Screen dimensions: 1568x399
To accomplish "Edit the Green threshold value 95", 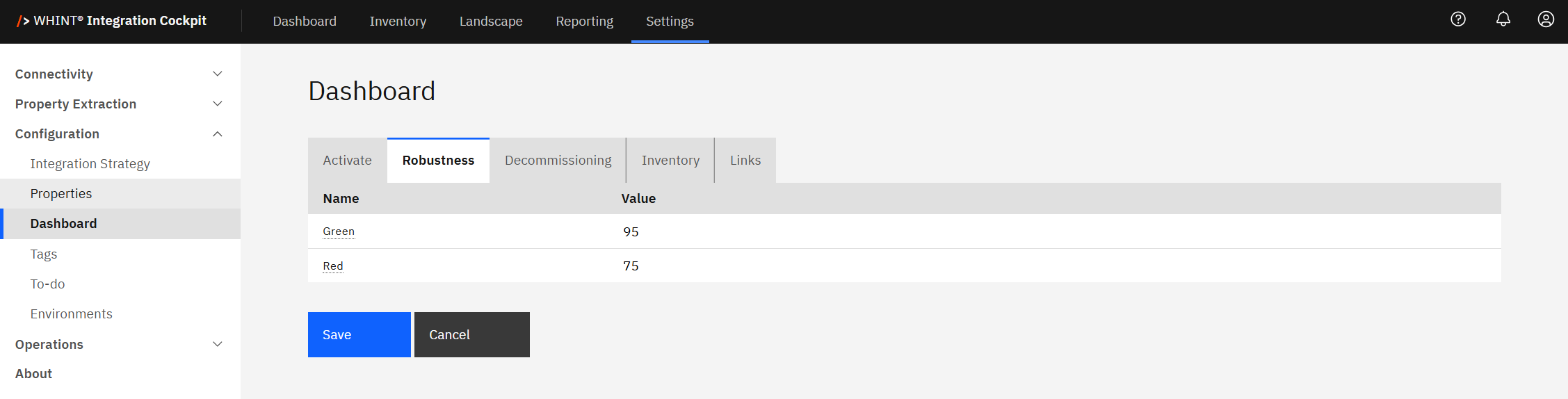I will [631, 231].
